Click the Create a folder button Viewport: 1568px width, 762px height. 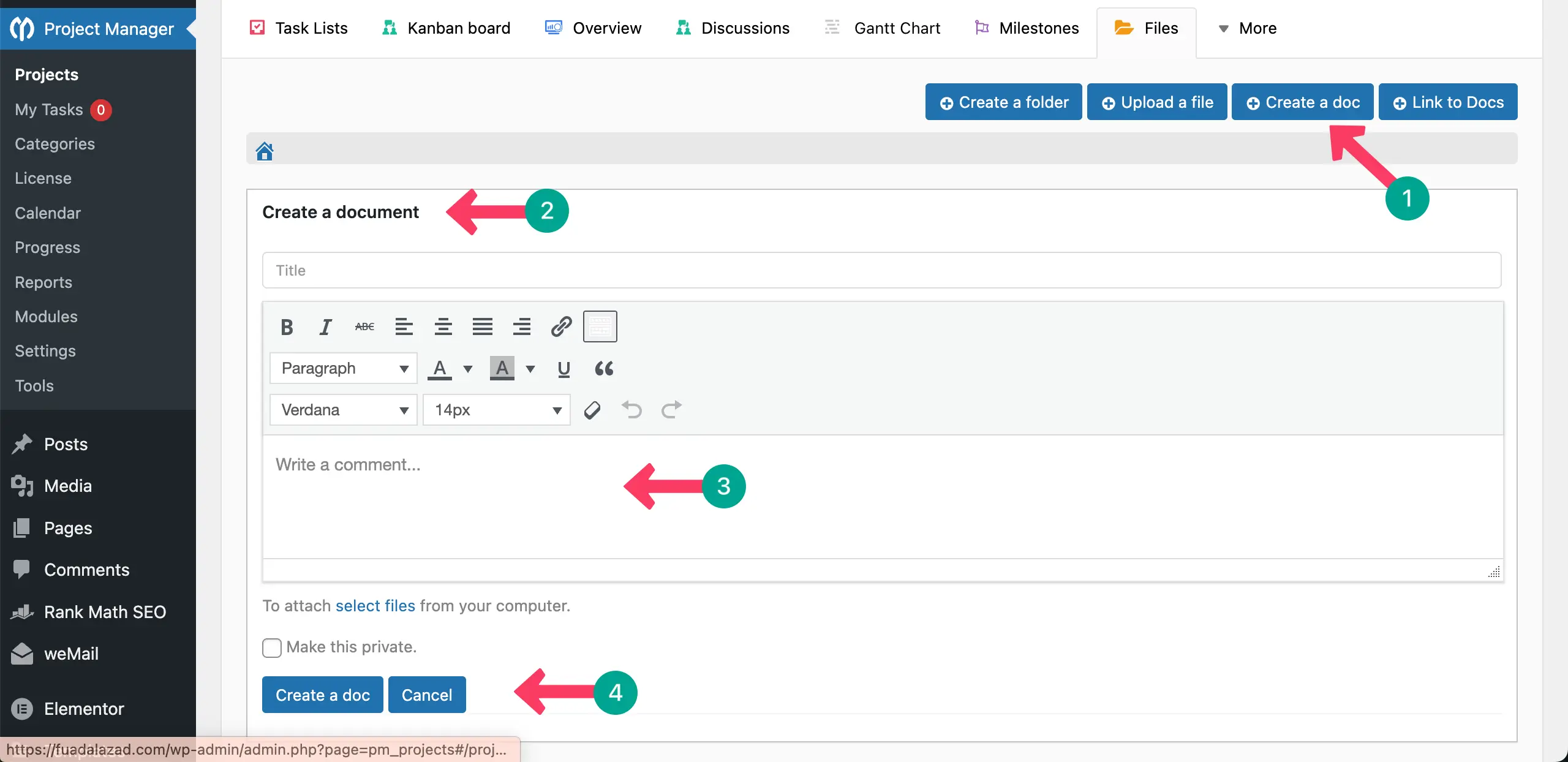[1003, 102]
